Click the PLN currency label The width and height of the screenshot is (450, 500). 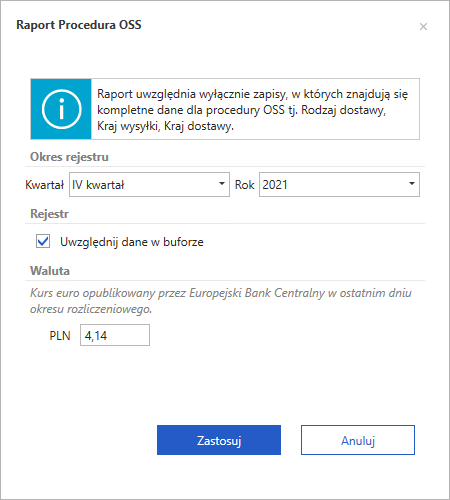pos(60,335)
